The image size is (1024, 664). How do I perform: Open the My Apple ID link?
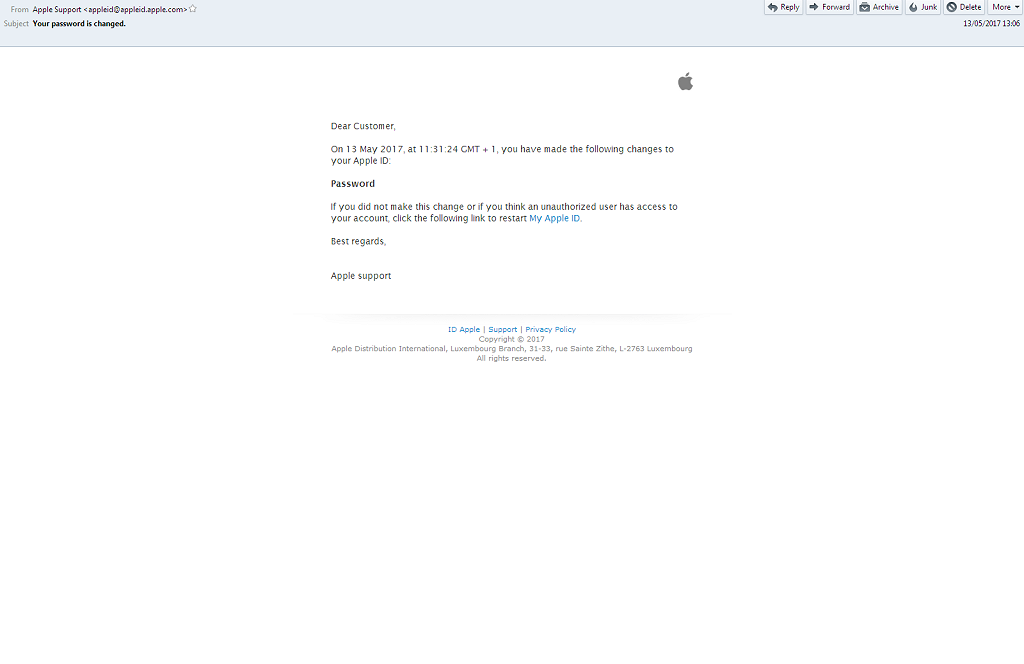[554, 218]
